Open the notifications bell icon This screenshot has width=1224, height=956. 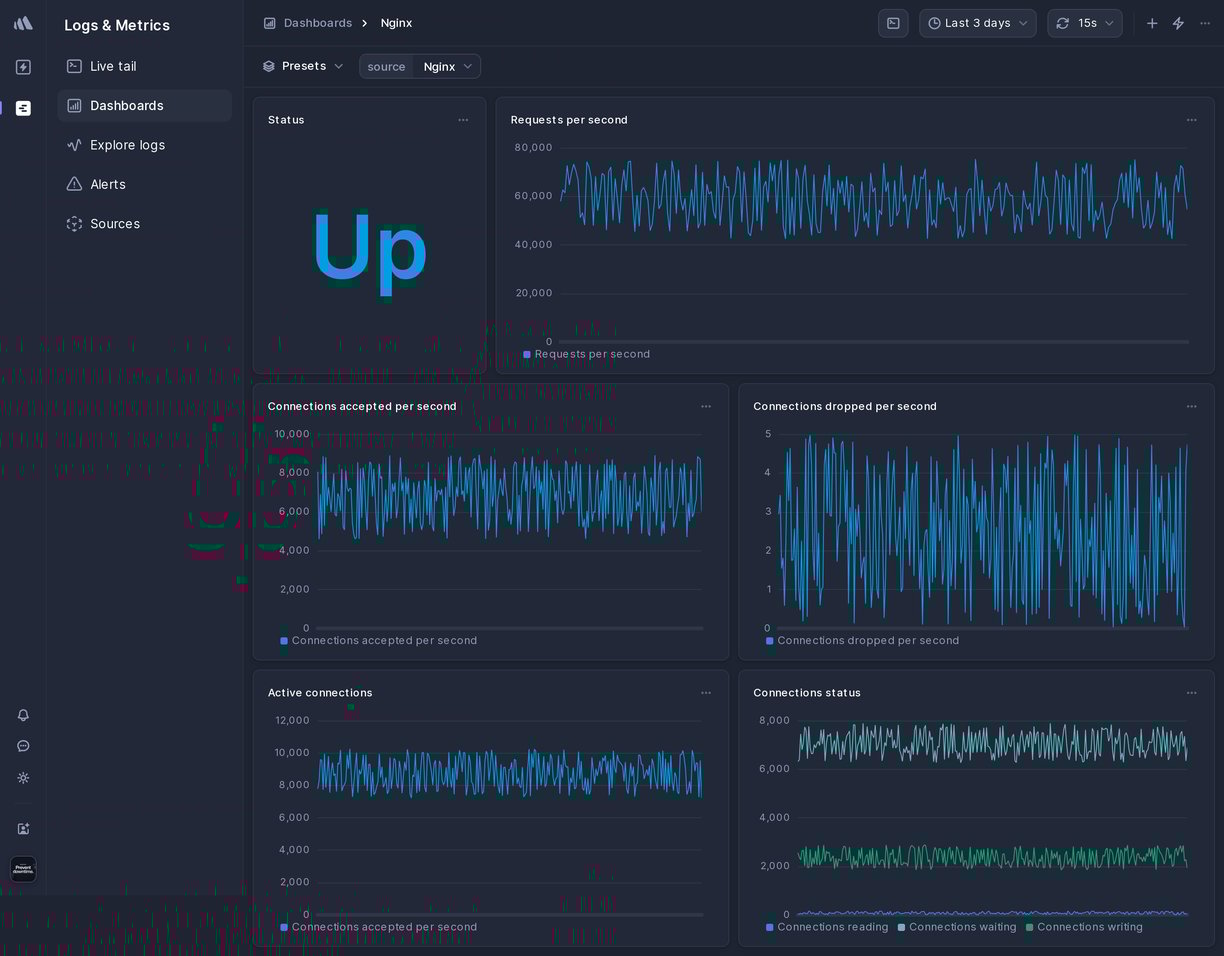point(22,715)
